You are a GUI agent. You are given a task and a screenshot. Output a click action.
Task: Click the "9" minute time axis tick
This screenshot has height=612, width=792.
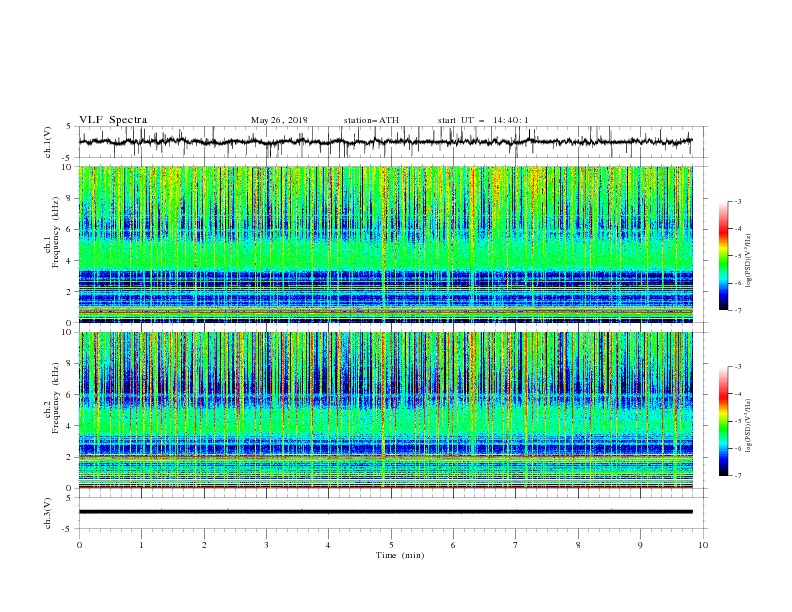(640, 545)
